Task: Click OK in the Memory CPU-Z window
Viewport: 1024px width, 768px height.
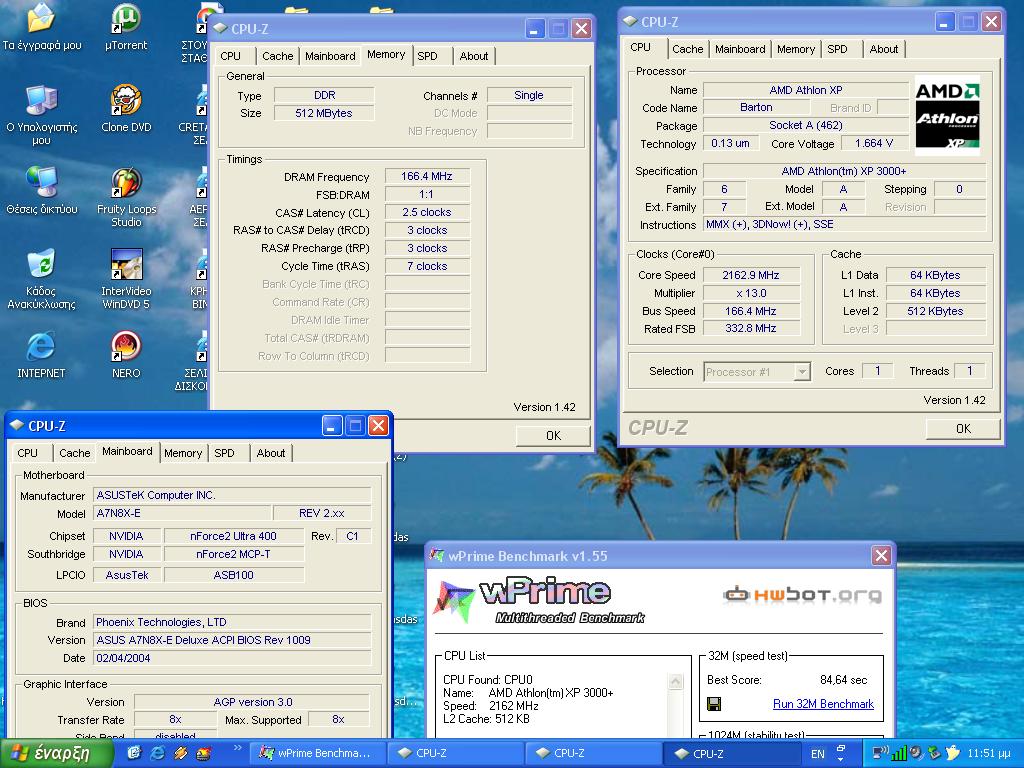Action: pyautogui.click(x=553, y=436)
